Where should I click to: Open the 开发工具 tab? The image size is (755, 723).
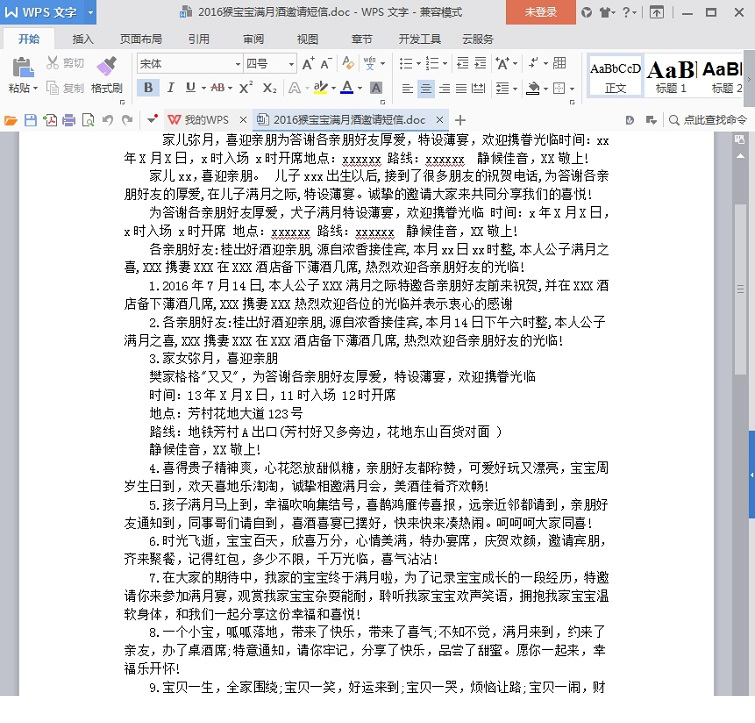(420, 39)
